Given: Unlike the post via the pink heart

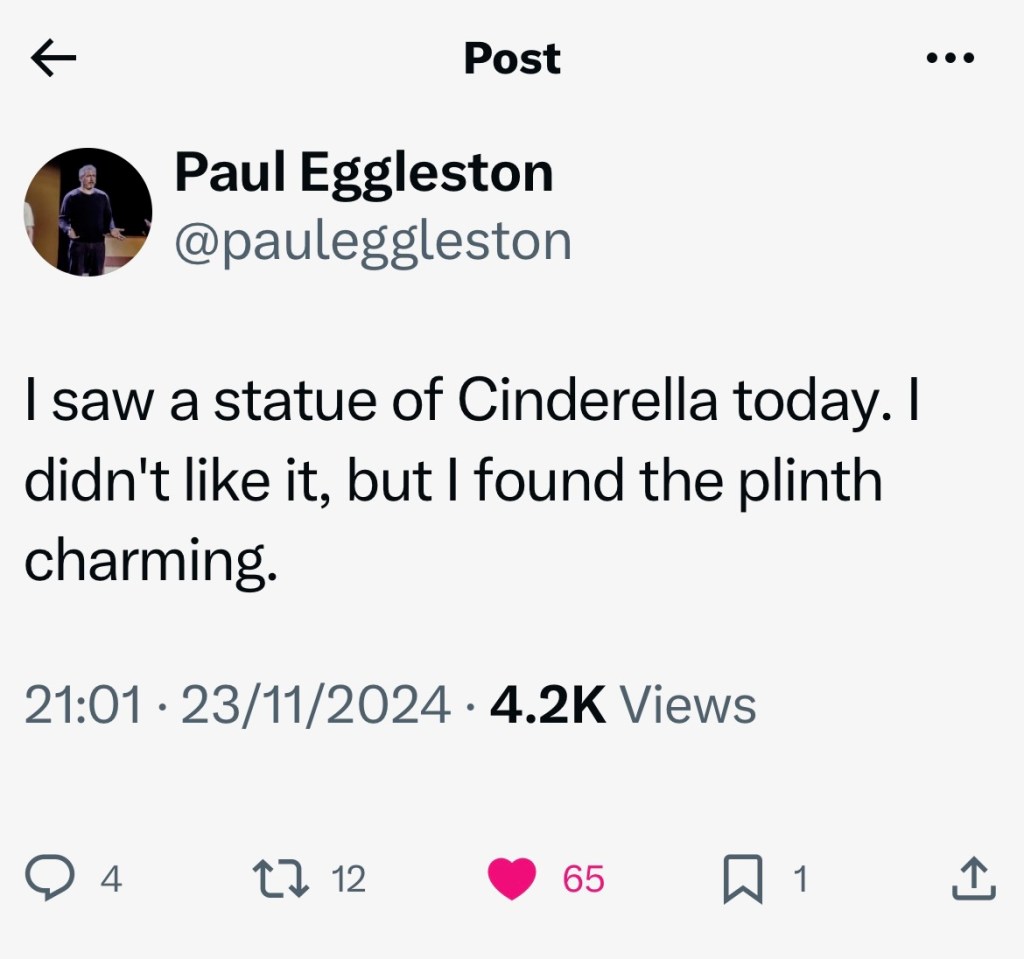Looking at the screenshot, I should (x=513, y=879).
